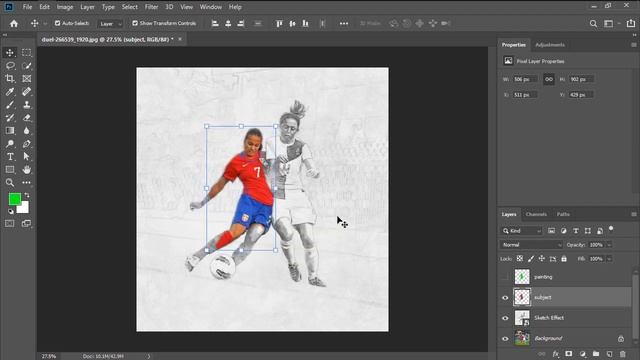
Task: Toggle Show Transform Controls checkbox
Action: pos(135,23)
